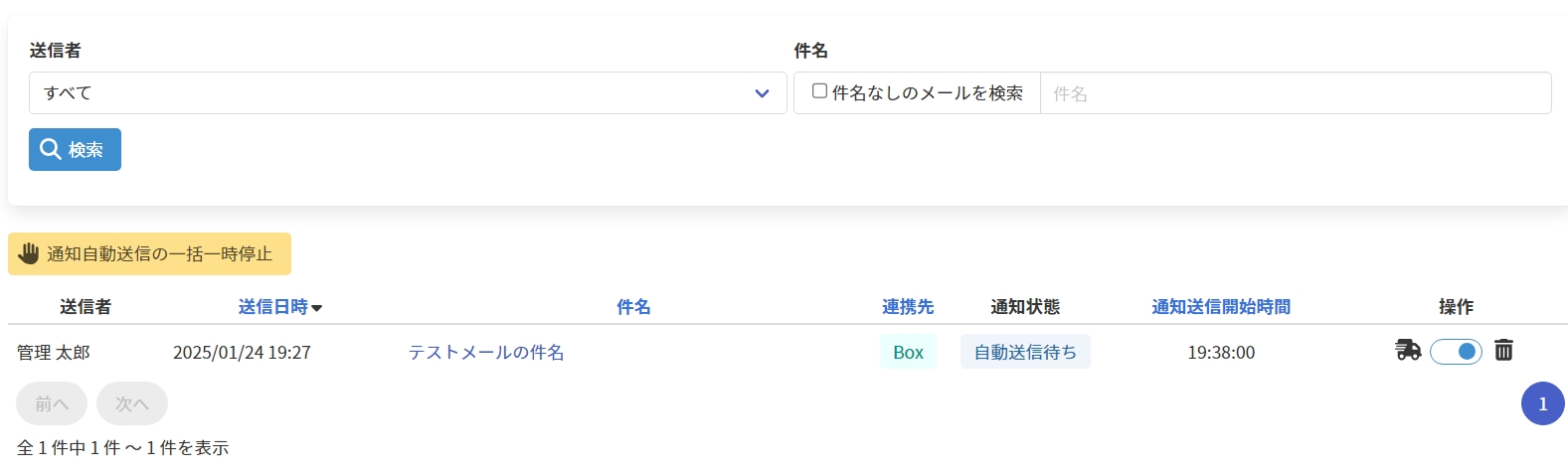Screen dimensions: 1568x472
Task: Click the chevron arrow of 送信者 select
Action: [x=762, y=93]
